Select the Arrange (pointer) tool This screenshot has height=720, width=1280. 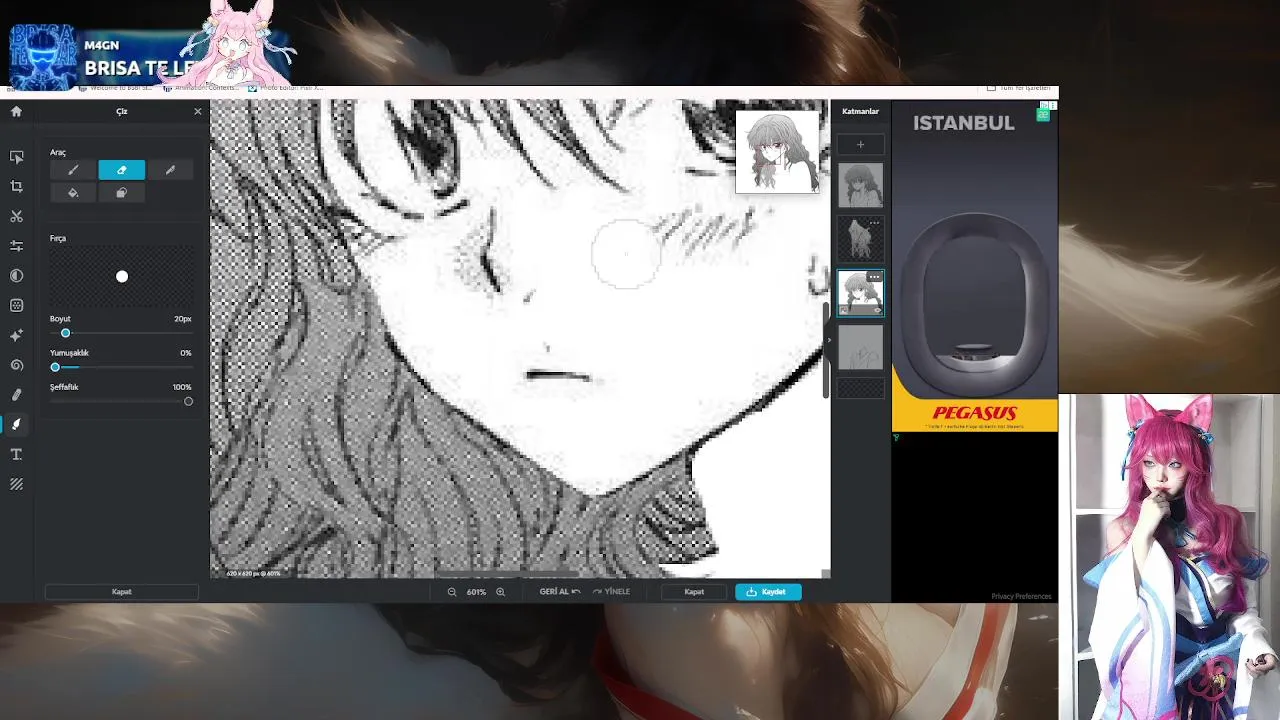[x=16, y=157]
